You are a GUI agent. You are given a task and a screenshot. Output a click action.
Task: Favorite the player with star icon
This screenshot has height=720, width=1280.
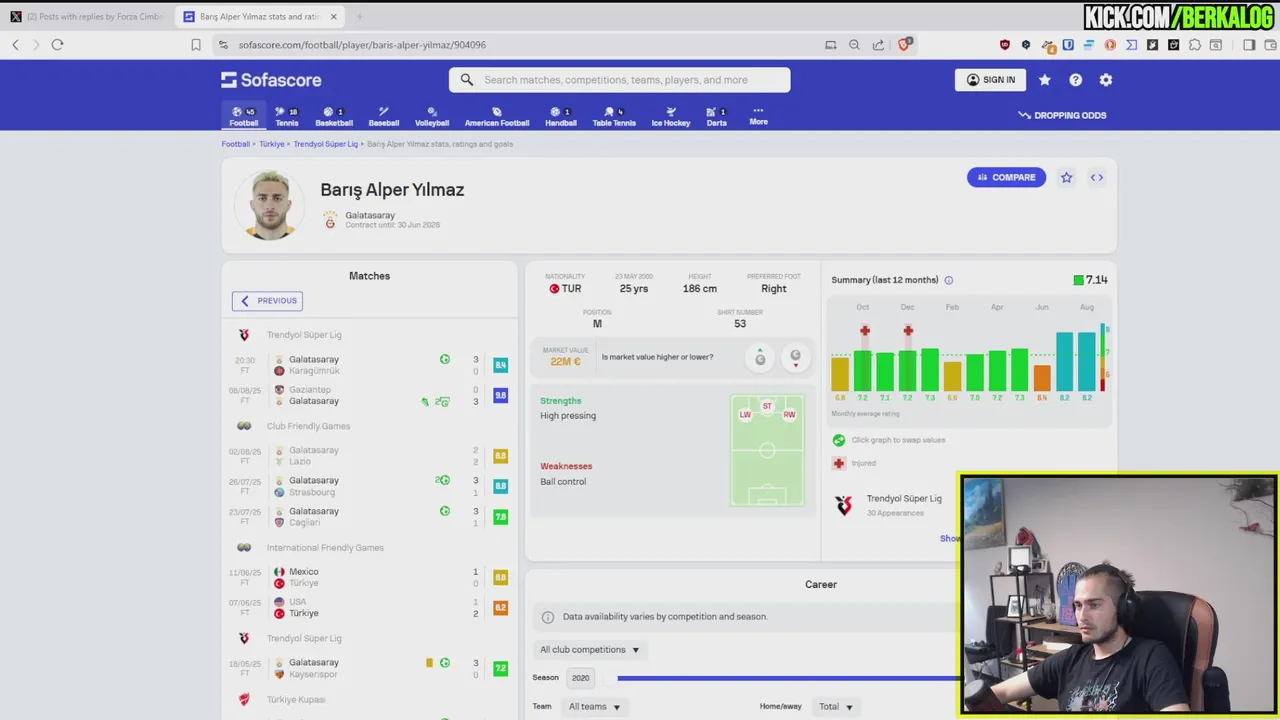click(1067, 177)
